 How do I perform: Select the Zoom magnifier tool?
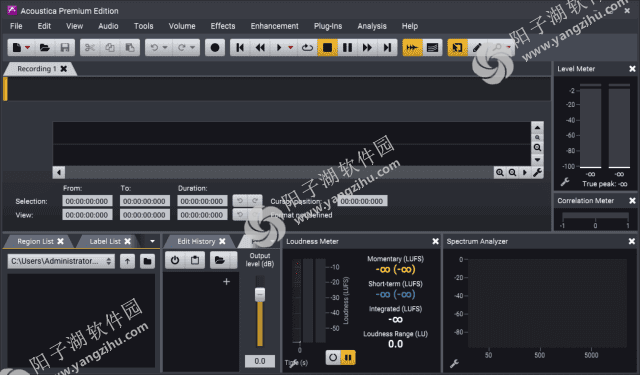click(497, 48)
